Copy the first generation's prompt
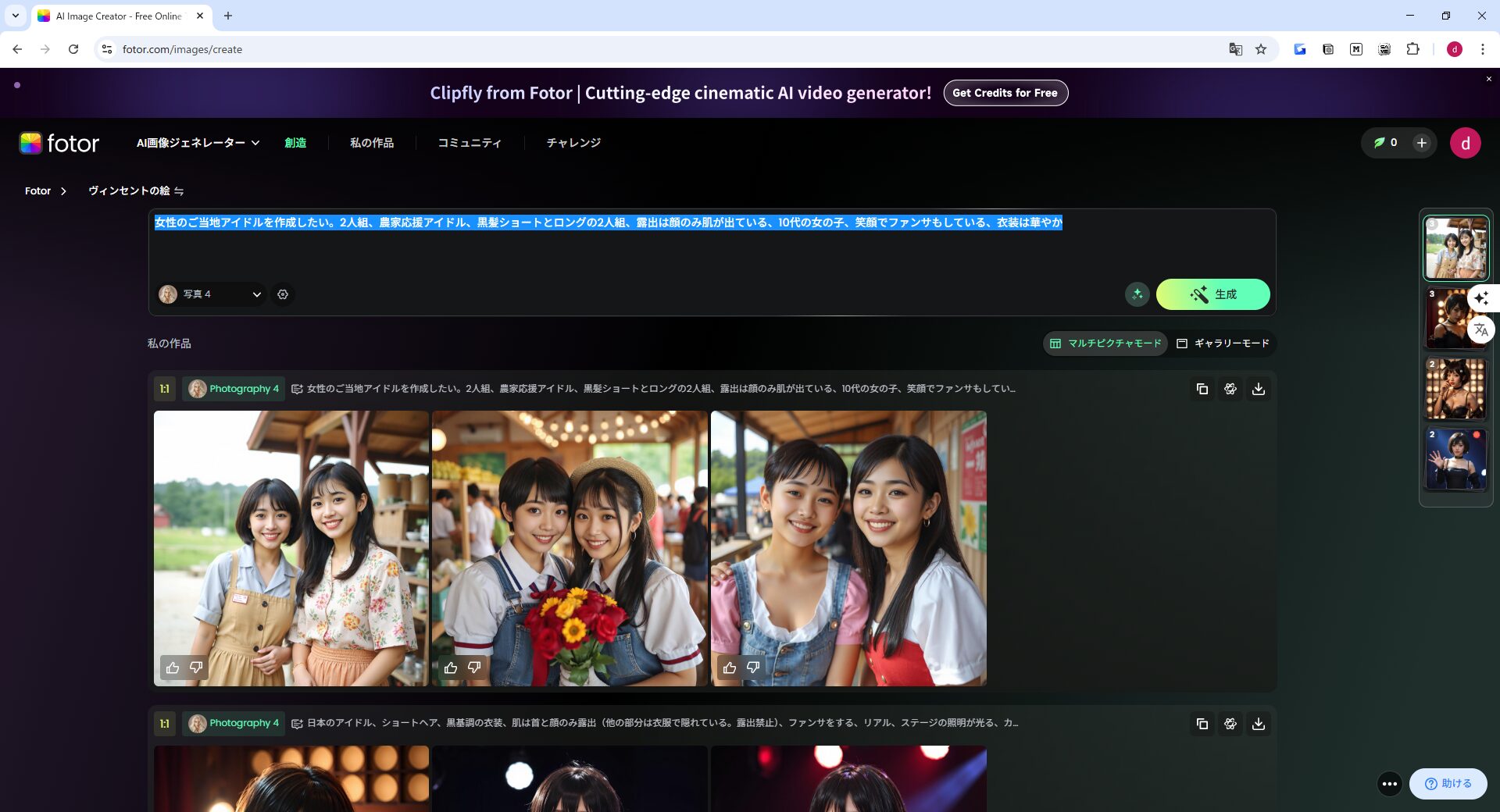The height and width of the screenshot is (812, 1500). click(x=1202, y=389)
